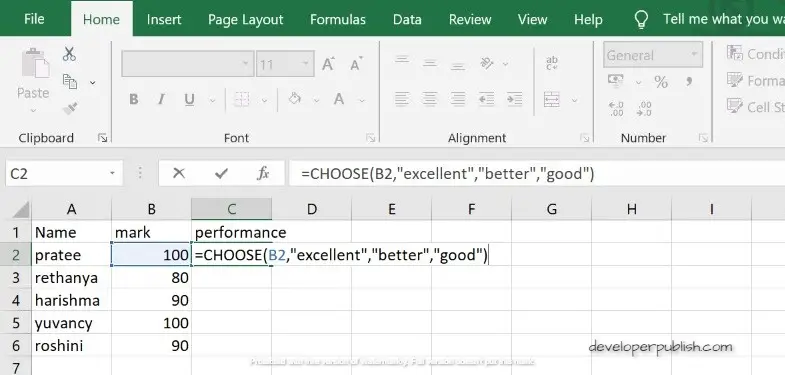
Task: Apply Percent Style format
Action: pyautogui.click(x=661, y=82)
